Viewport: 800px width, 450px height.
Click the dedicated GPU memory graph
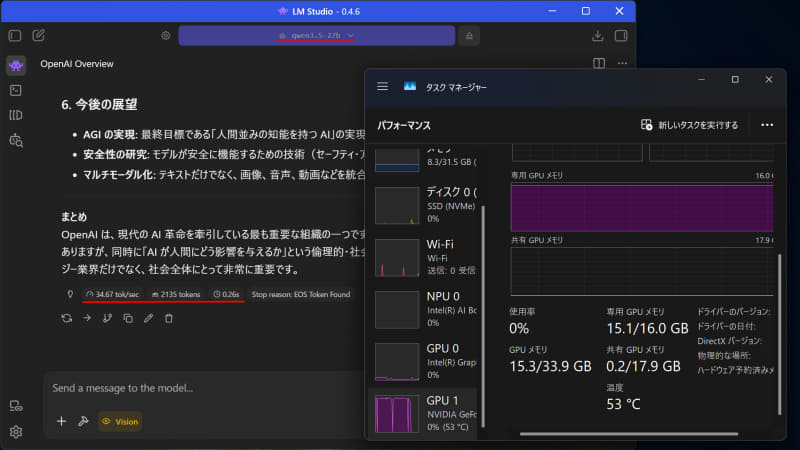pyautogui.click(x=642, y=208)
